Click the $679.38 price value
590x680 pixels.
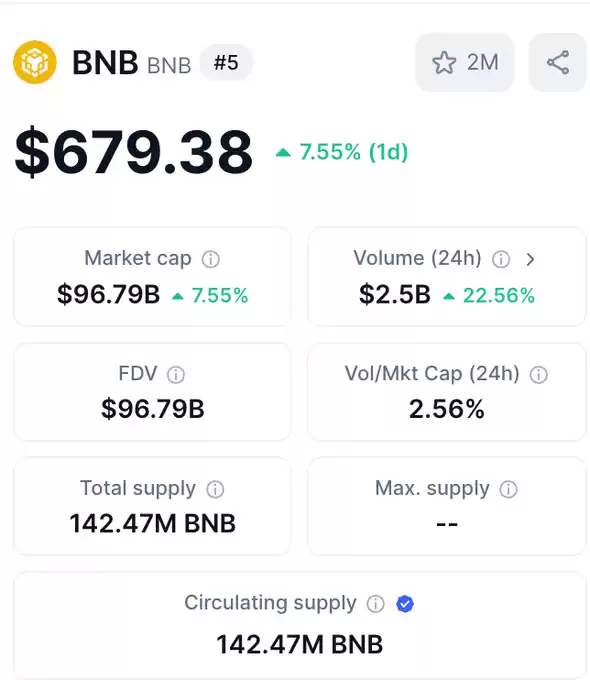(x=134, y=152)
